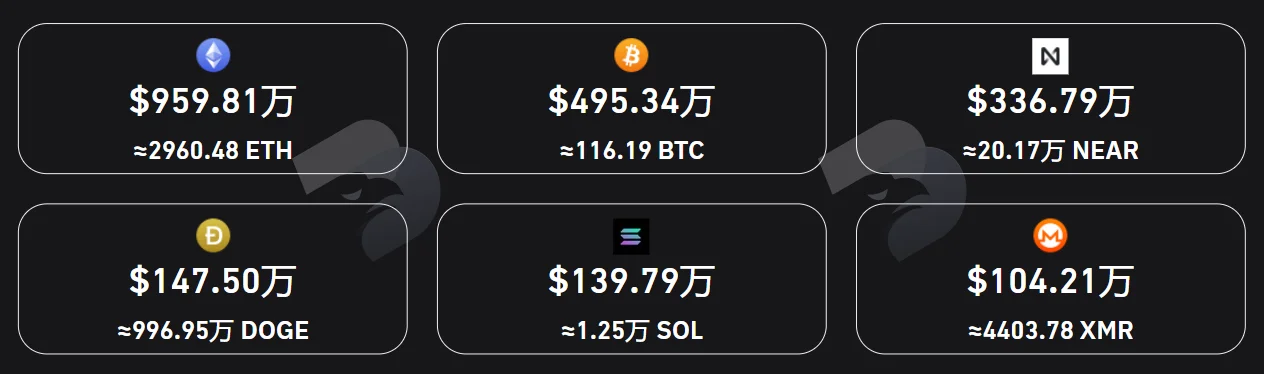Click the Dogecoin gold coin icon
Image resolution: width=1264 pixels, height=374 pixels.
point(212,236)
